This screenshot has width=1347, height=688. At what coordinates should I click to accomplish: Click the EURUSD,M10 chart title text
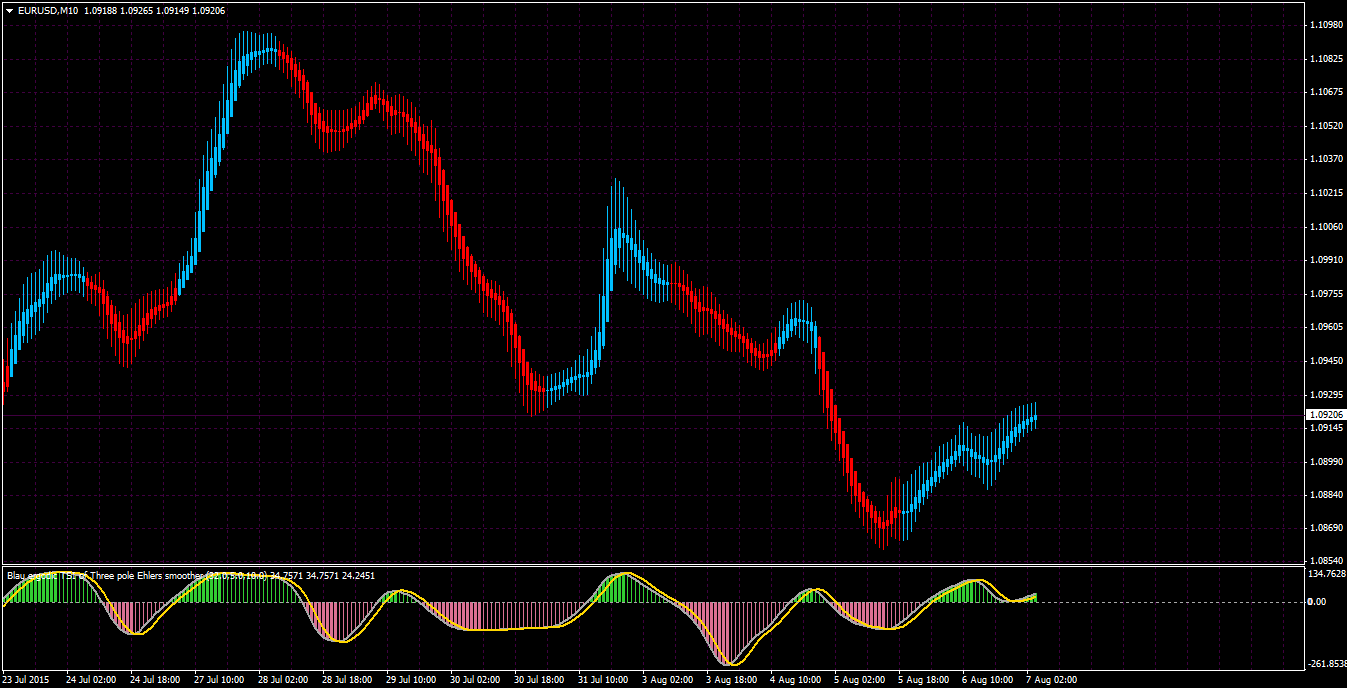(x=48, y=10)
